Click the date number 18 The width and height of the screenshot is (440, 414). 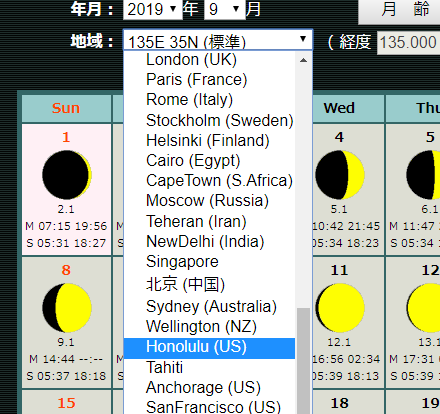[339, 403]
